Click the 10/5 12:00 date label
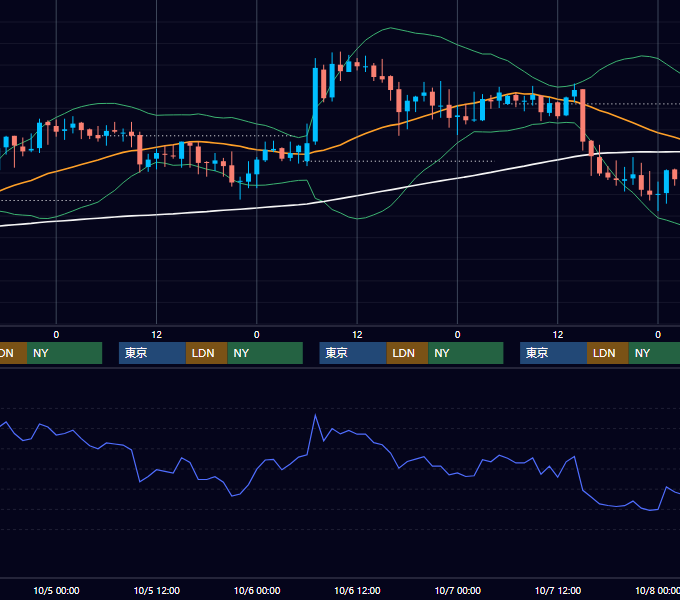The width and height of the screenshot is (680, 600). pyautogui.click(x=157, y=590)
